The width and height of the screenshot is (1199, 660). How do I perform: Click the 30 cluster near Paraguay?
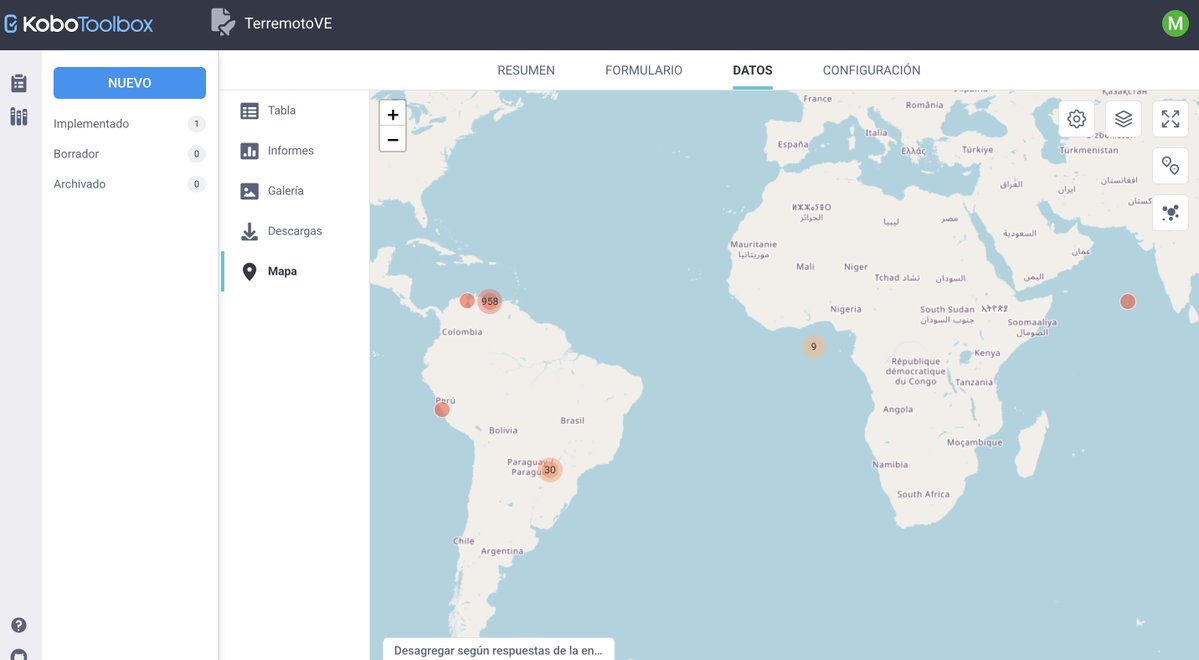pyautogui.click(x=550, y=470)
